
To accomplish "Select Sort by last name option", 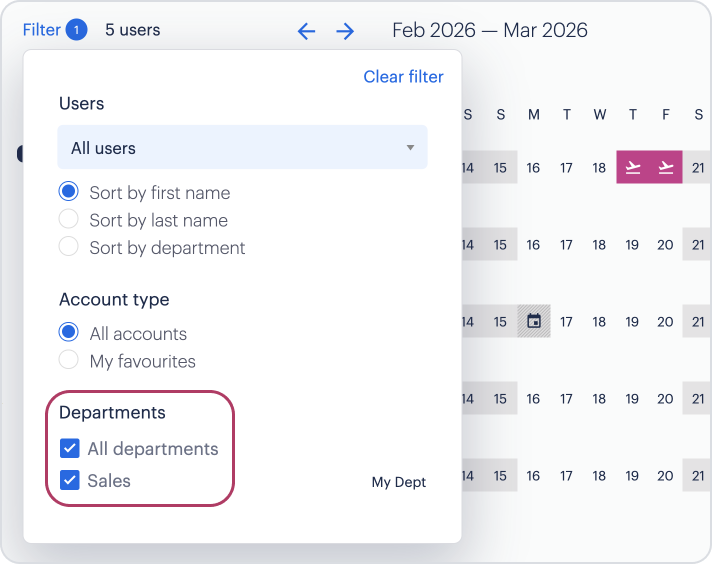I will [69, 220].
